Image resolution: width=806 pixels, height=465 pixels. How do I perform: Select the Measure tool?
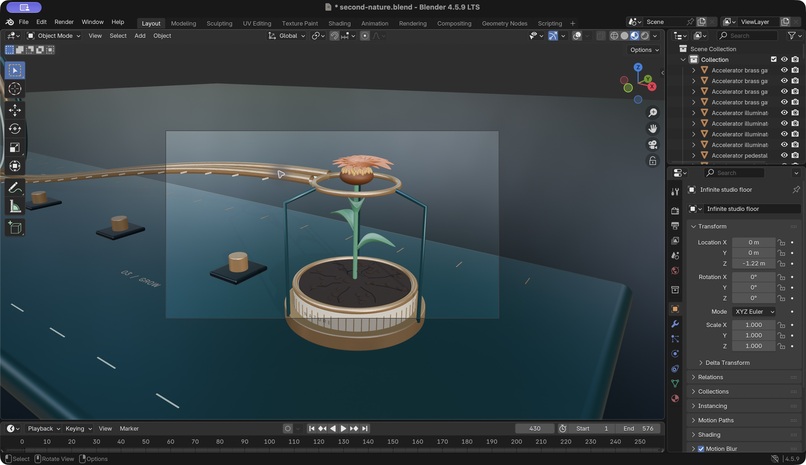(x=14, y=207)
